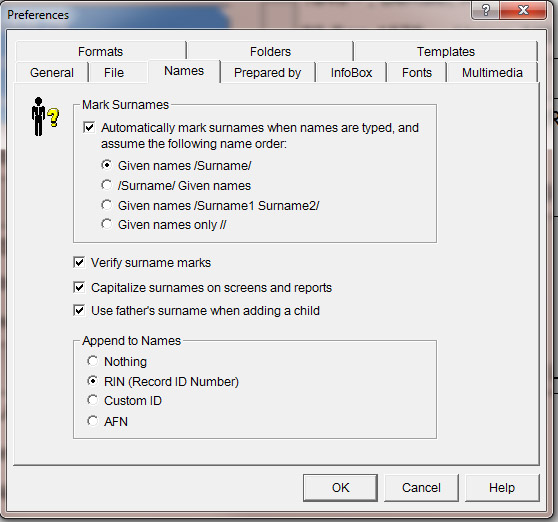Go to the General tab

pyautogui.click(x=52, y=73)
